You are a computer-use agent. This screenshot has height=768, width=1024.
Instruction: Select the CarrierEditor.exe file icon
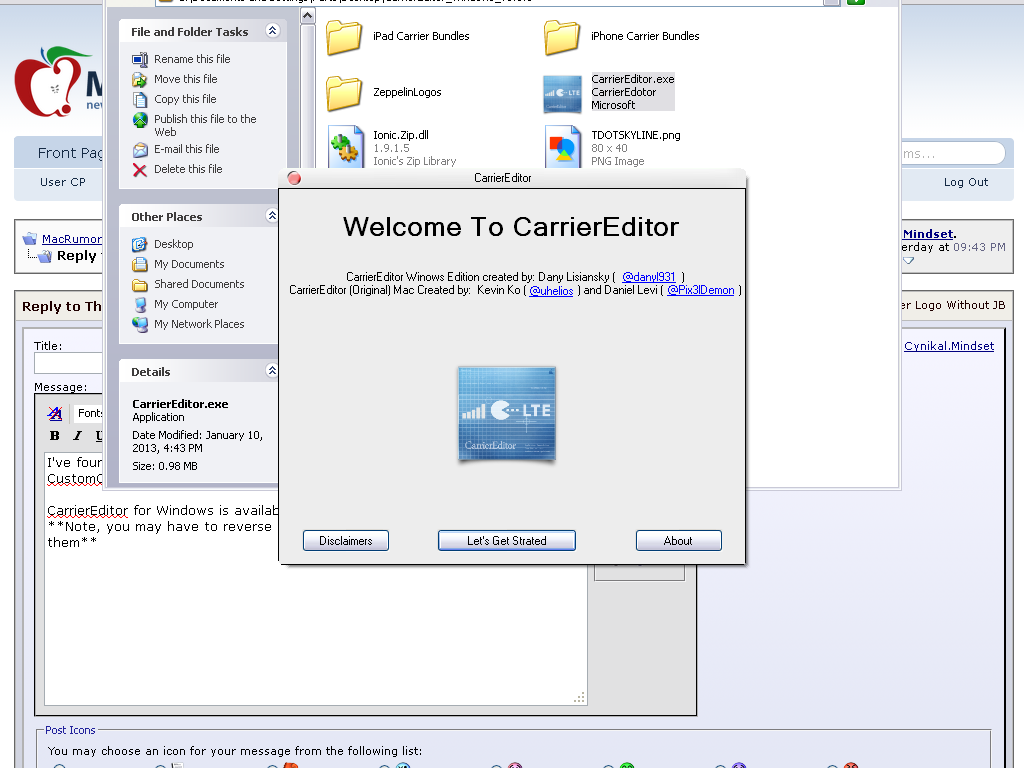562,93
